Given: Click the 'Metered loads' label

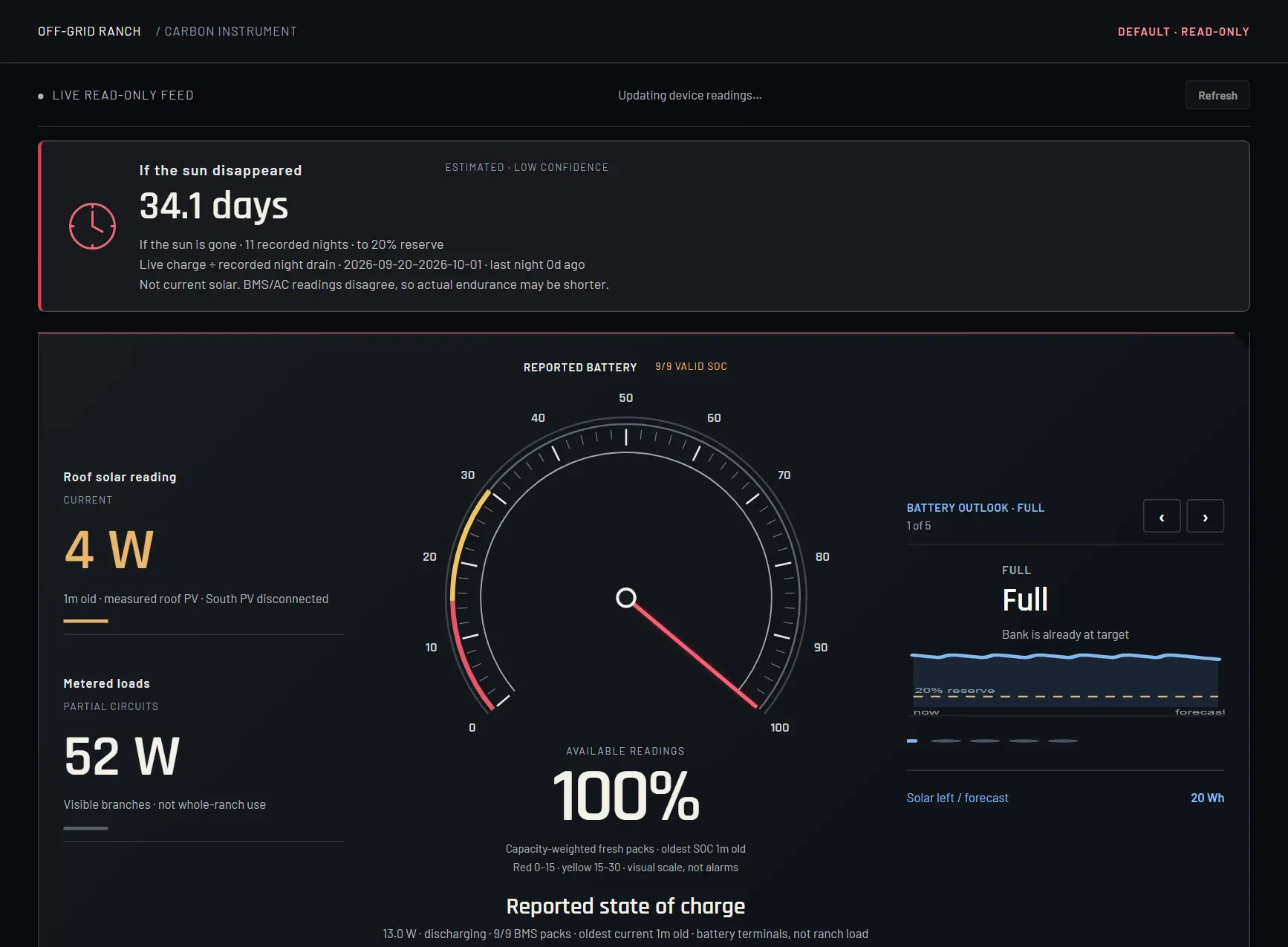Looking at the screenshot, I should click(106, 683).
